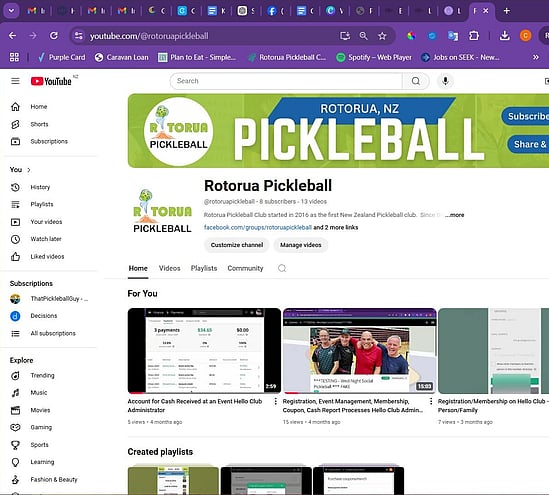Play the Registration/Membership on Hello Club thumbnail
This screenshot has height=495, width=549.
click(x=493, y=351)
